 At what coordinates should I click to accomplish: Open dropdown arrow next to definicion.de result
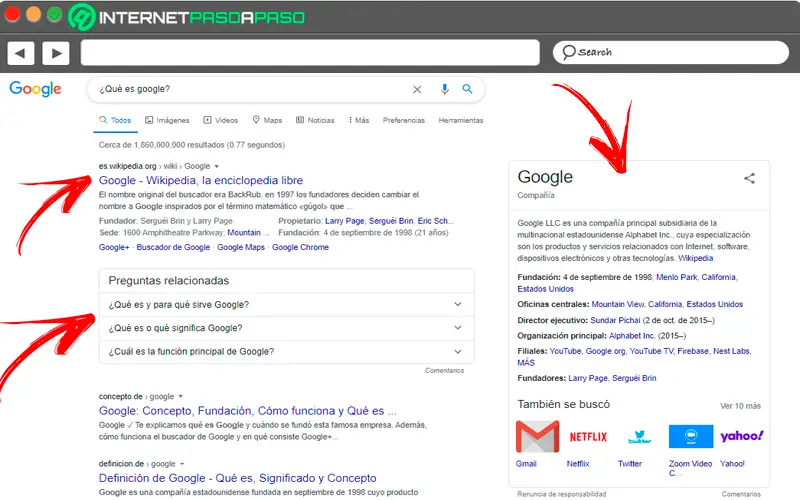click(182, 464)
